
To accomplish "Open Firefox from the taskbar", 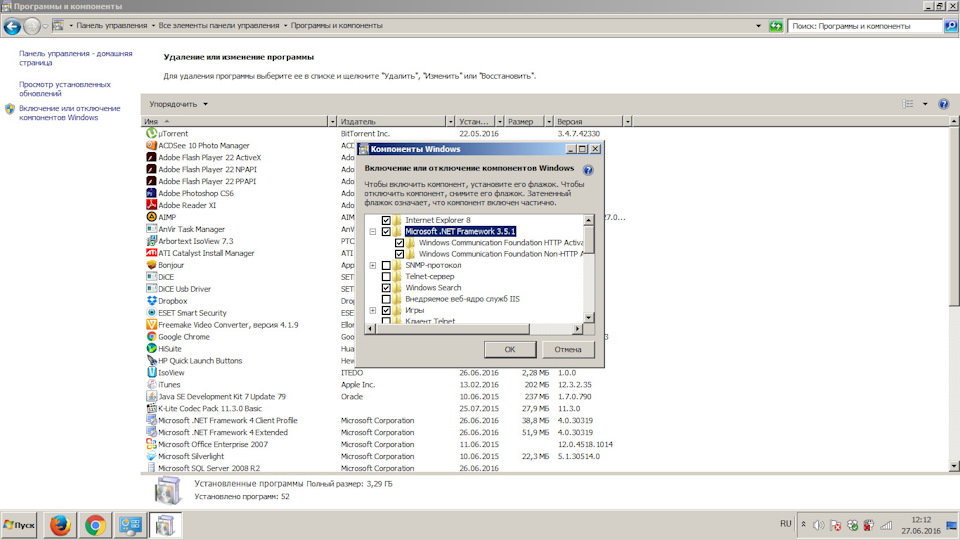I will [60, 525].
